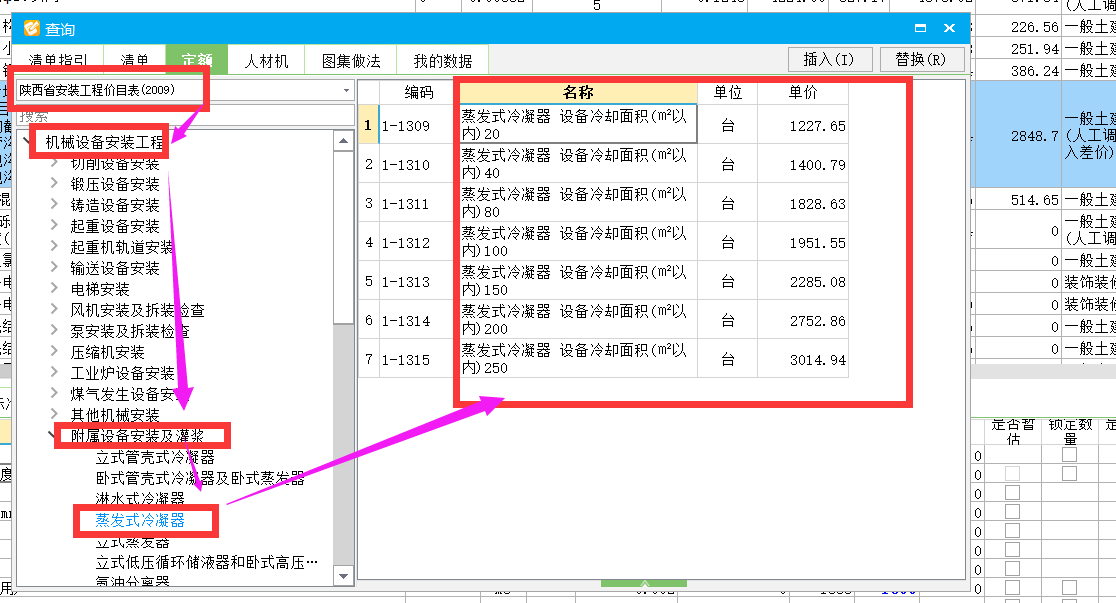Image resolution: width=1116 pixels, height=603 pixels.
Task: Click the 单价 column header
Action: coord(803,92)
